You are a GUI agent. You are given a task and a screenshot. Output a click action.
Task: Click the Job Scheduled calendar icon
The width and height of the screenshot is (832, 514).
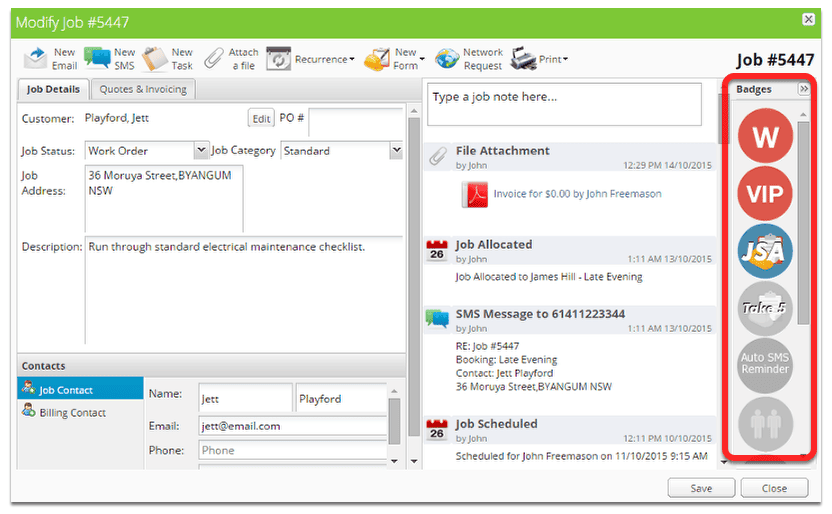pos(437,430)
